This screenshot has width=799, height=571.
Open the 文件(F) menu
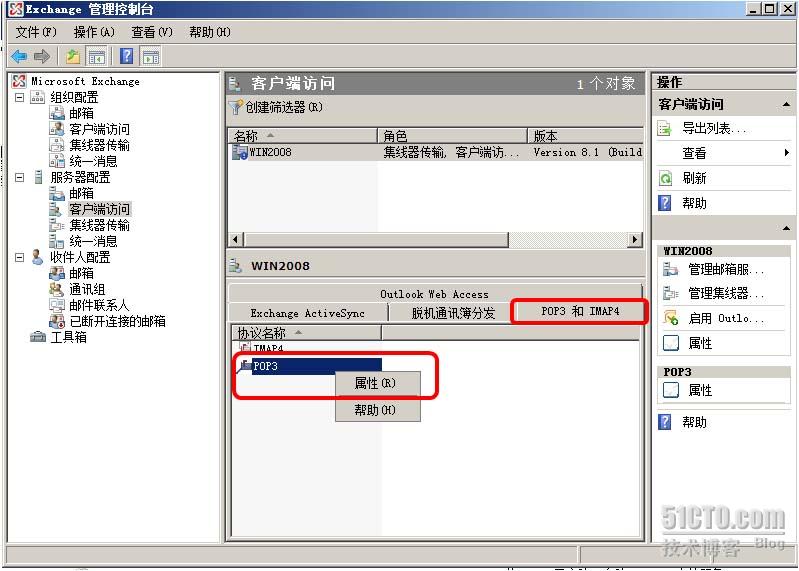point(36,32)
